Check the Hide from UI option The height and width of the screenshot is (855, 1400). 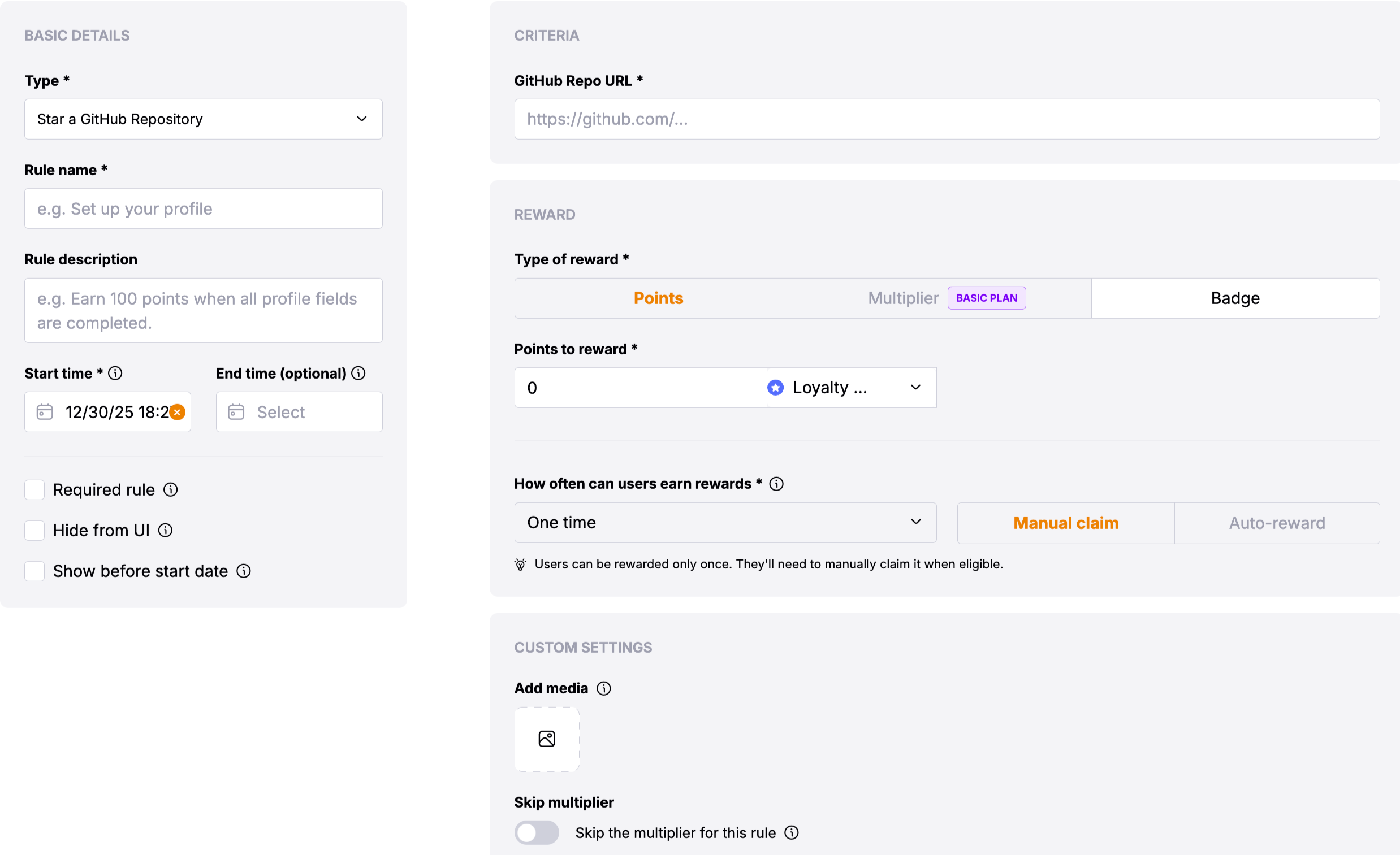click(x=34, y=530)
